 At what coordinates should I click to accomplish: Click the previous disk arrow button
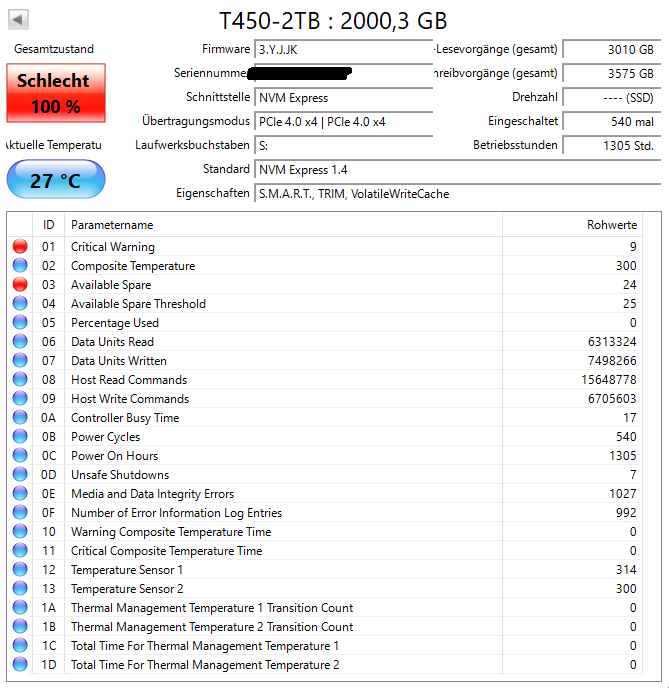[18, 20]
